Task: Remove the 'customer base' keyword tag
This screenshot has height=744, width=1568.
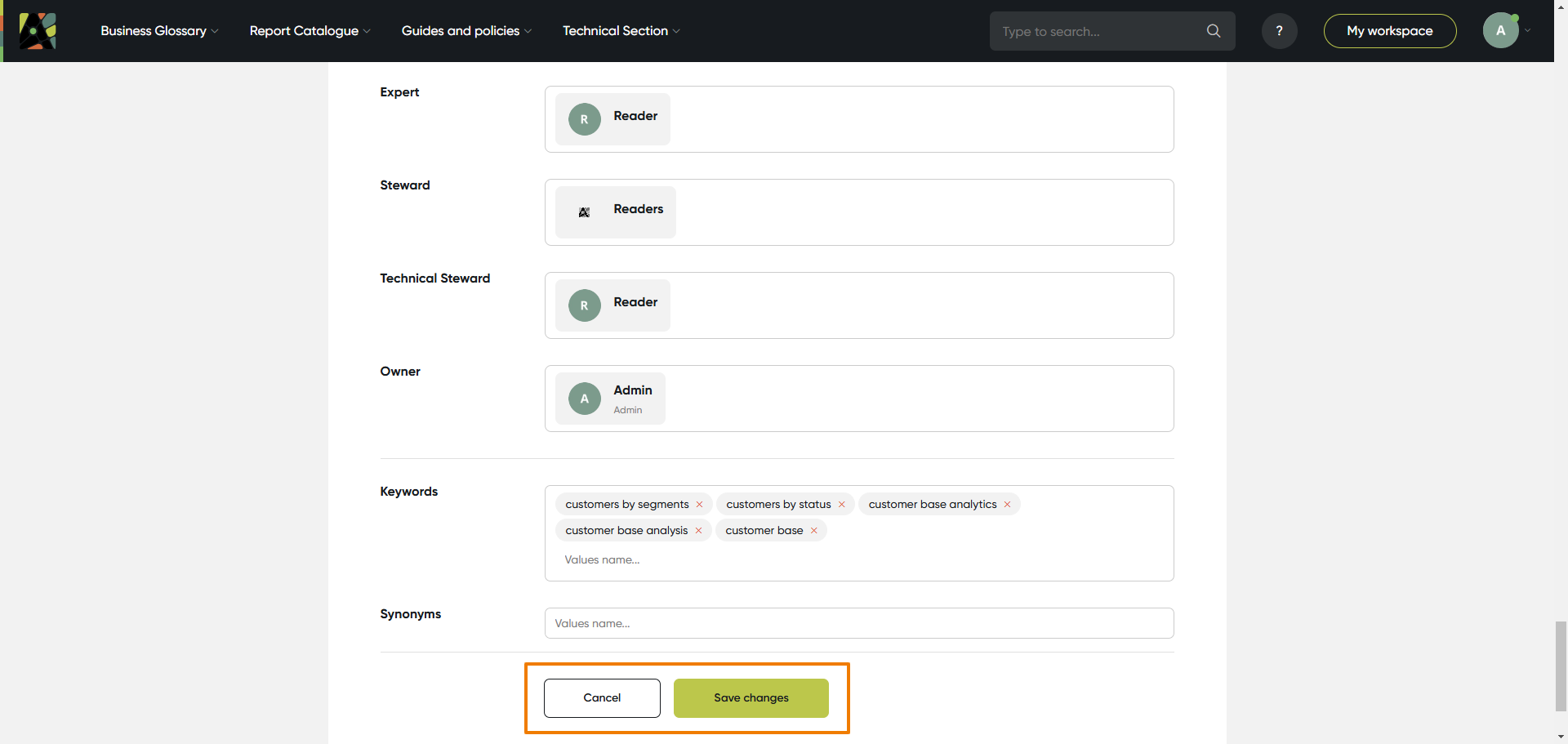Action: pos(814,531)
